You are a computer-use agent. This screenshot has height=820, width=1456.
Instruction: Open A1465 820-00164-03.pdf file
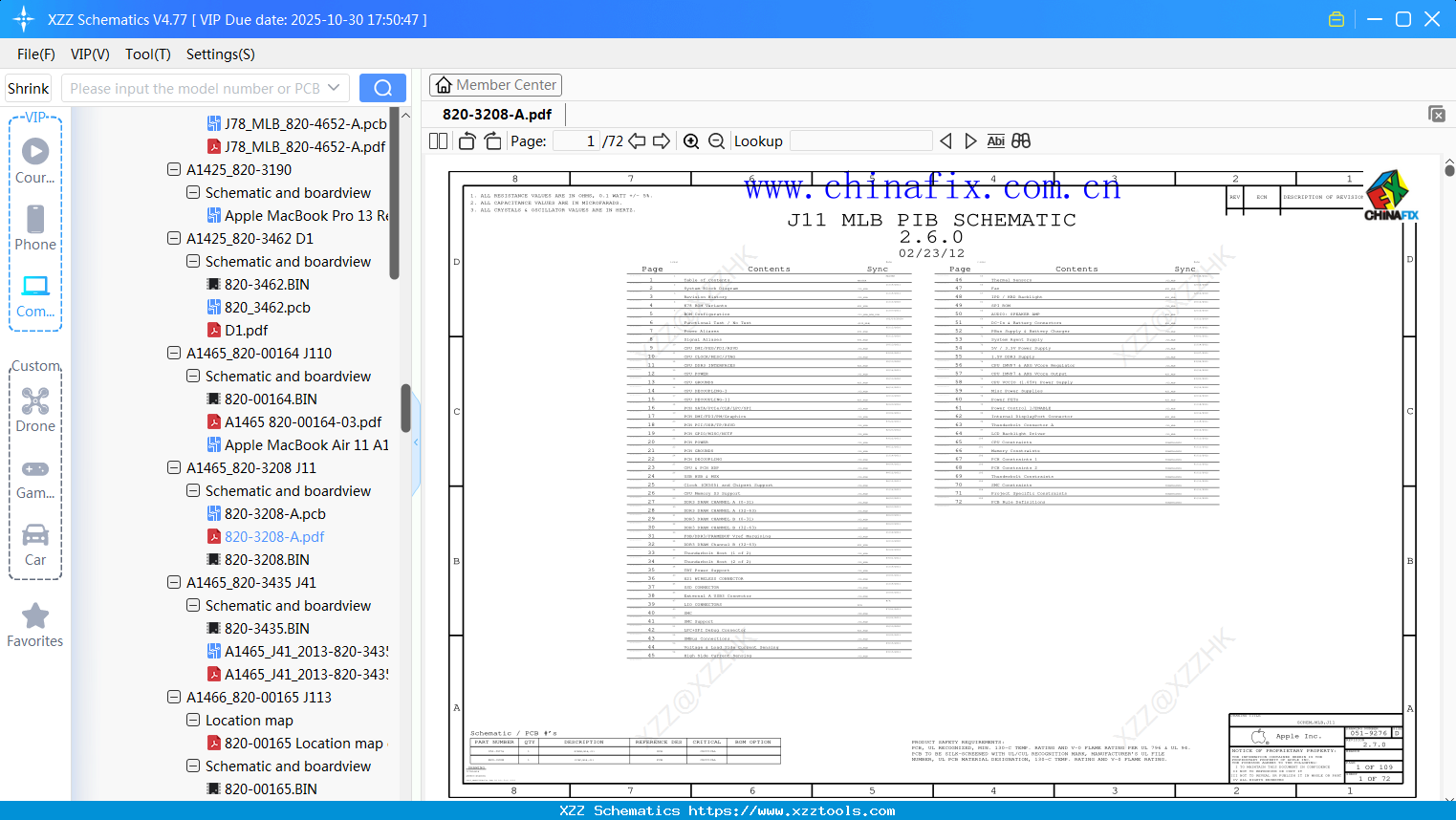coord(294,421)
